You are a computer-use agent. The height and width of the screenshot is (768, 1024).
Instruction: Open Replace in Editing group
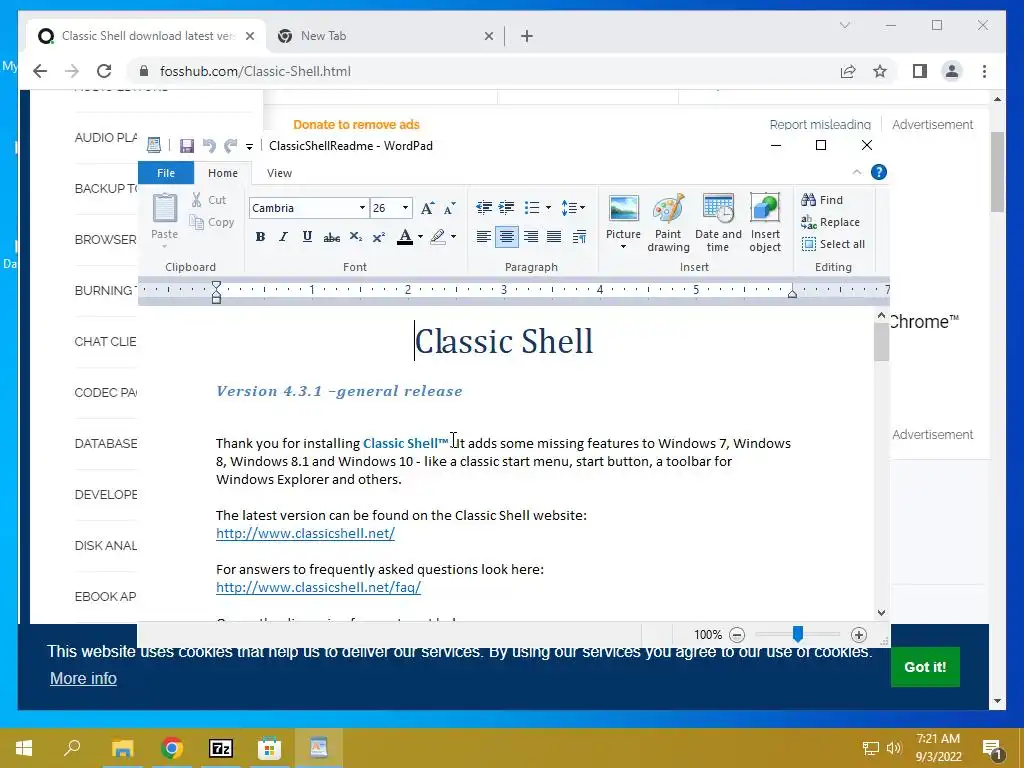point(830,222)
